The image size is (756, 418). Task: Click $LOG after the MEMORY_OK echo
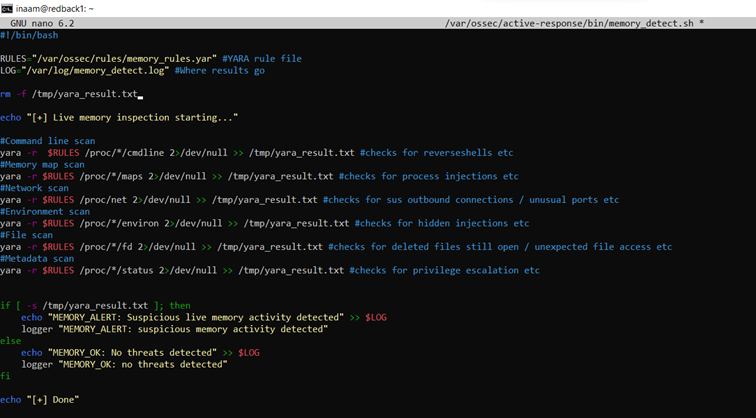249,353
